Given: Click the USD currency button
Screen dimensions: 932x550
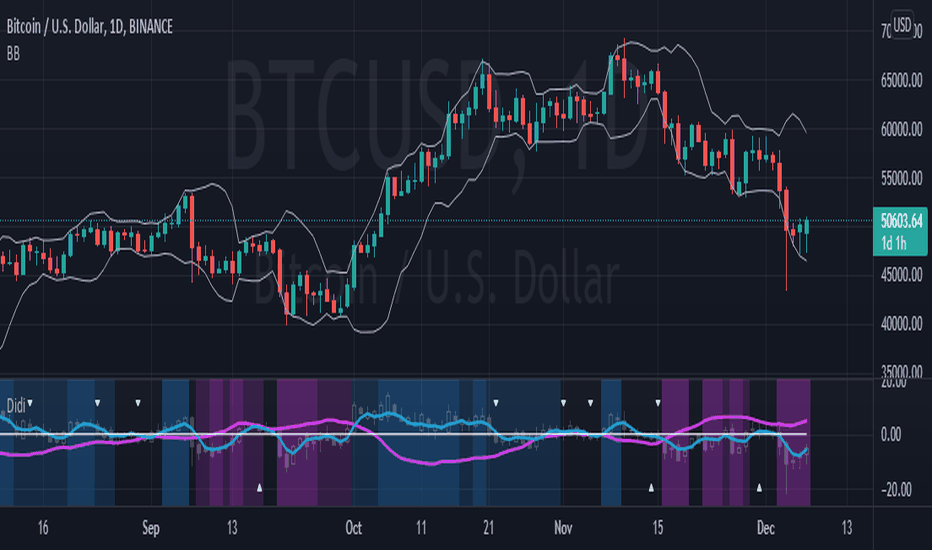Looking at the screenshot, I should tap(902, 25).
